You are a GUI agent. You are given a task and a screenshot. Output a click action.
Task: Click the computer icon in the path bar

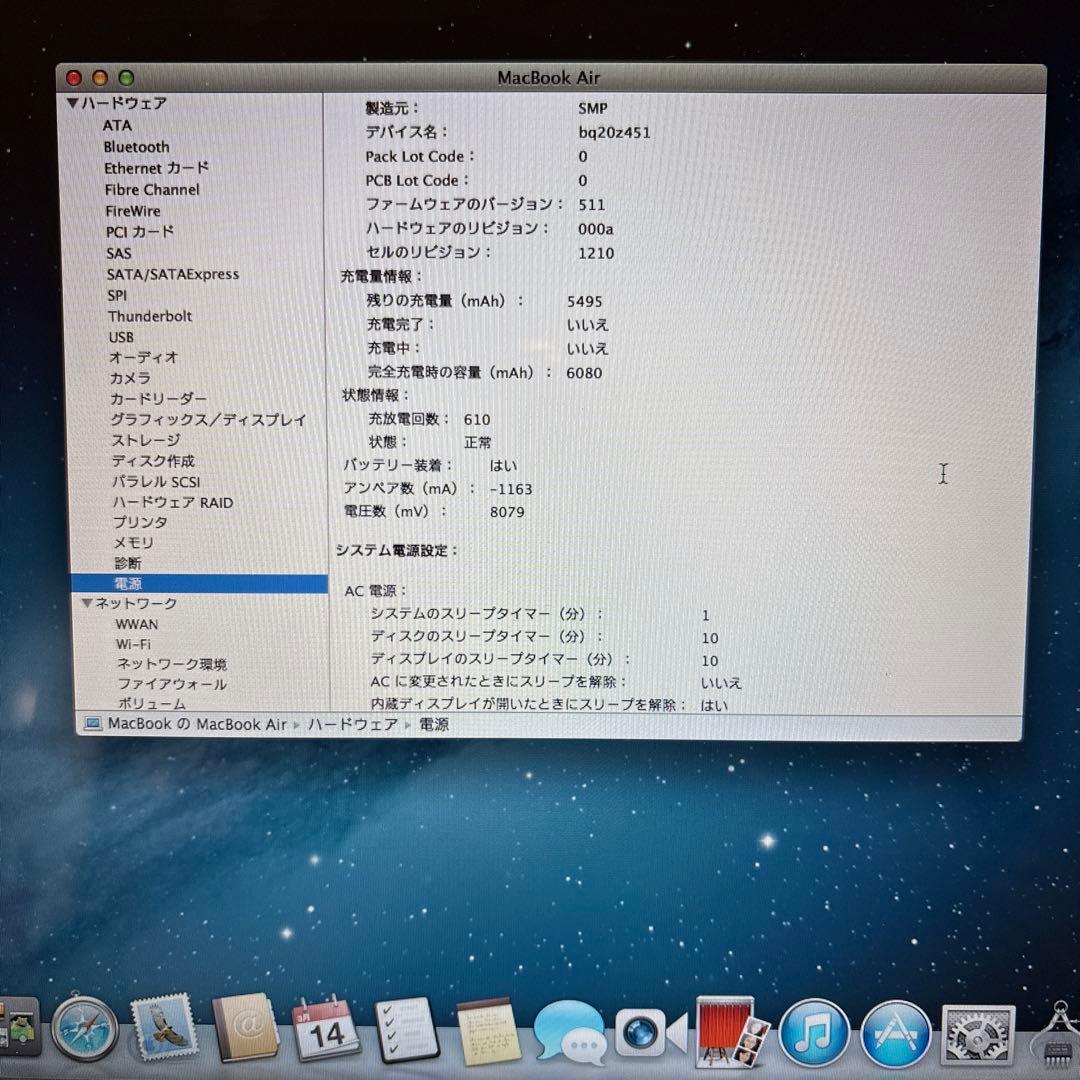click(92, 724)
